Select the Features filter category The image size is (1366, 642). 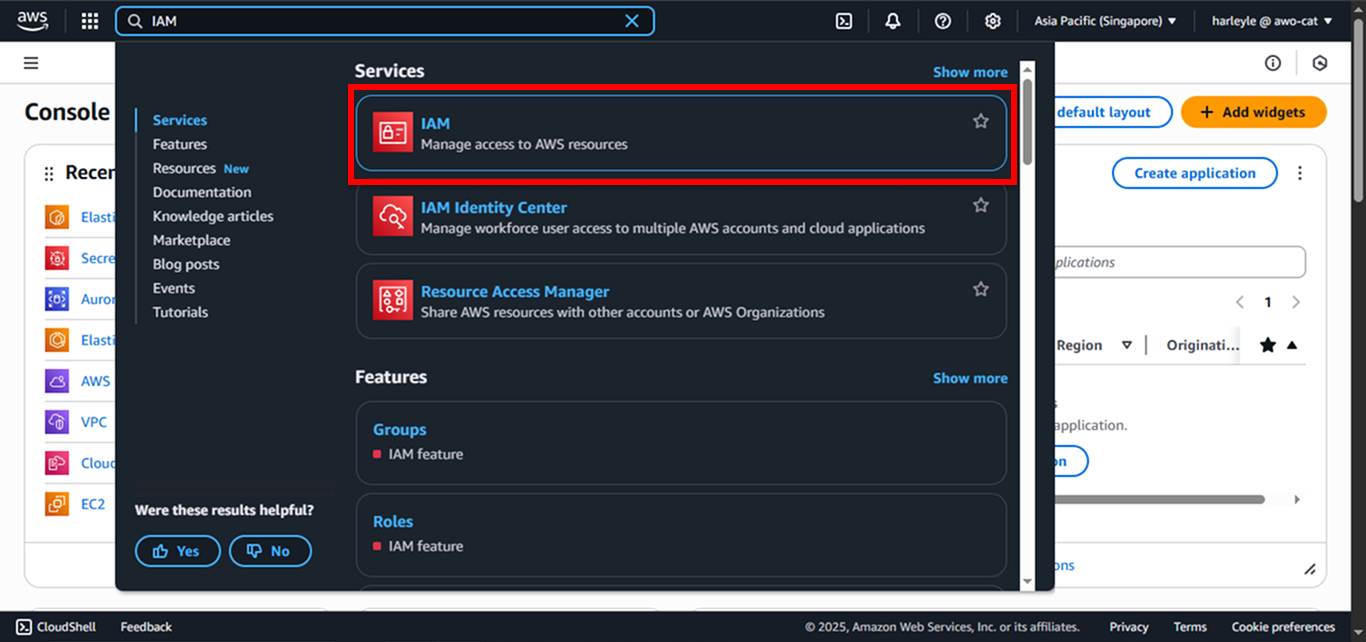(x=180, y=144)
